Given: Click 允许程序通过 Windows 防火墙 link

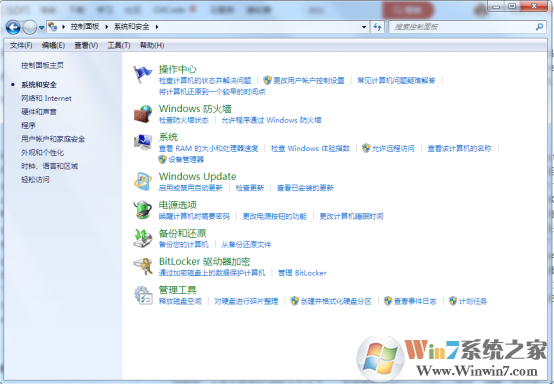Looking at the screenshot, I should (271, 120).
